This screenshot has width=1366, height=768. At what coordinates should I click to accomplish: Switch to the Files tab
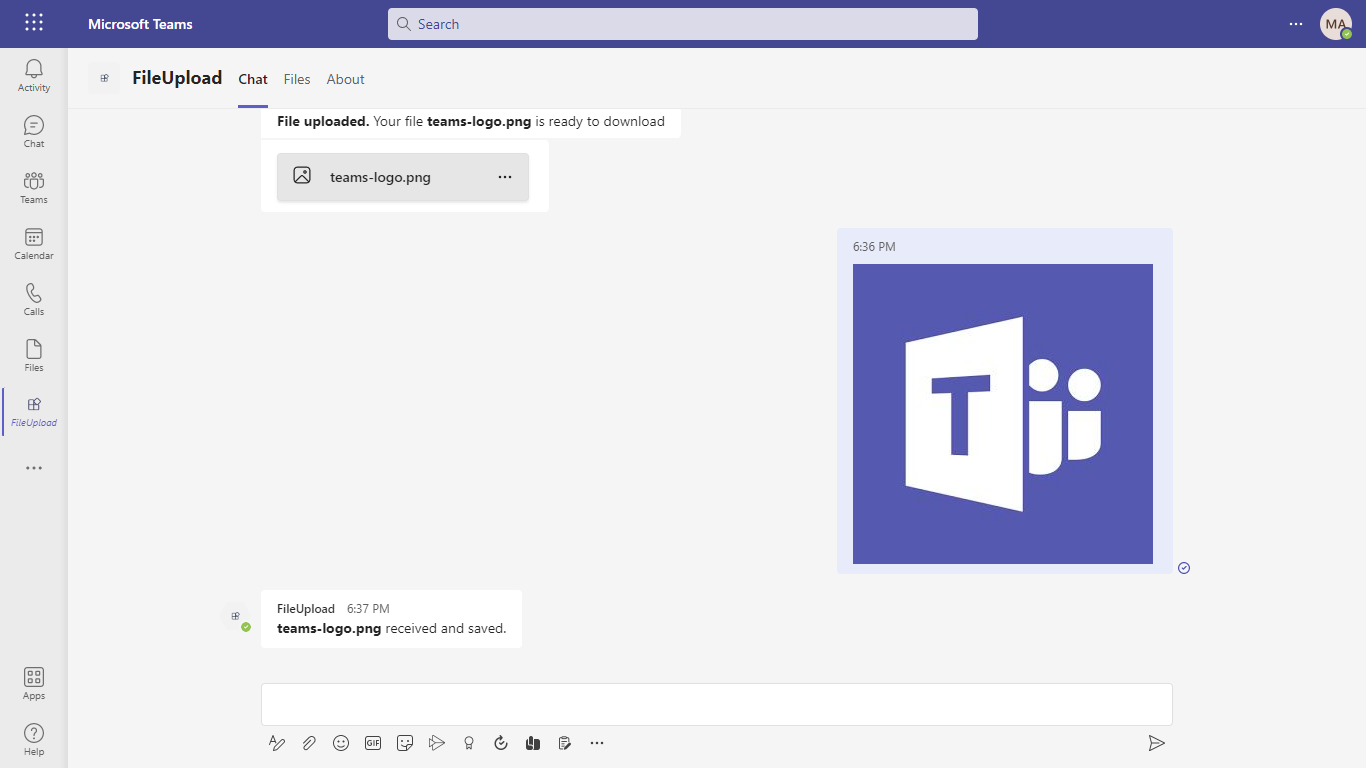[x=297, y=79]
